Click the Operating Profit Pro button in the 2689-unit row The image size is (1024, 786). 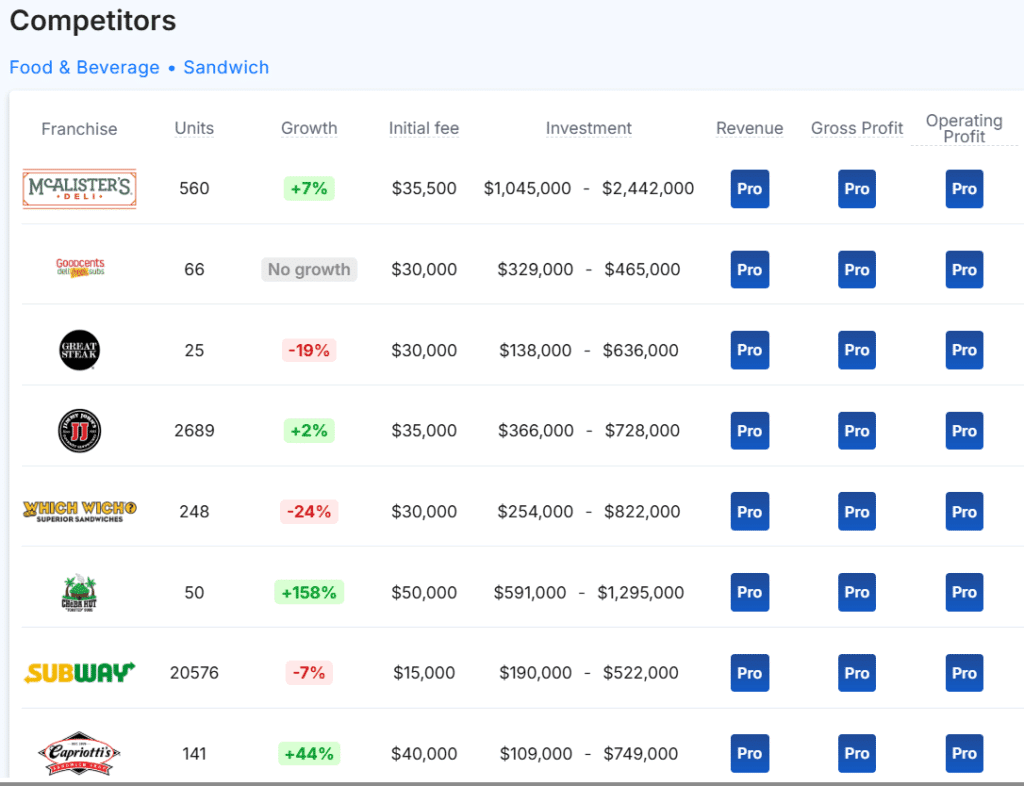point(964,431)
